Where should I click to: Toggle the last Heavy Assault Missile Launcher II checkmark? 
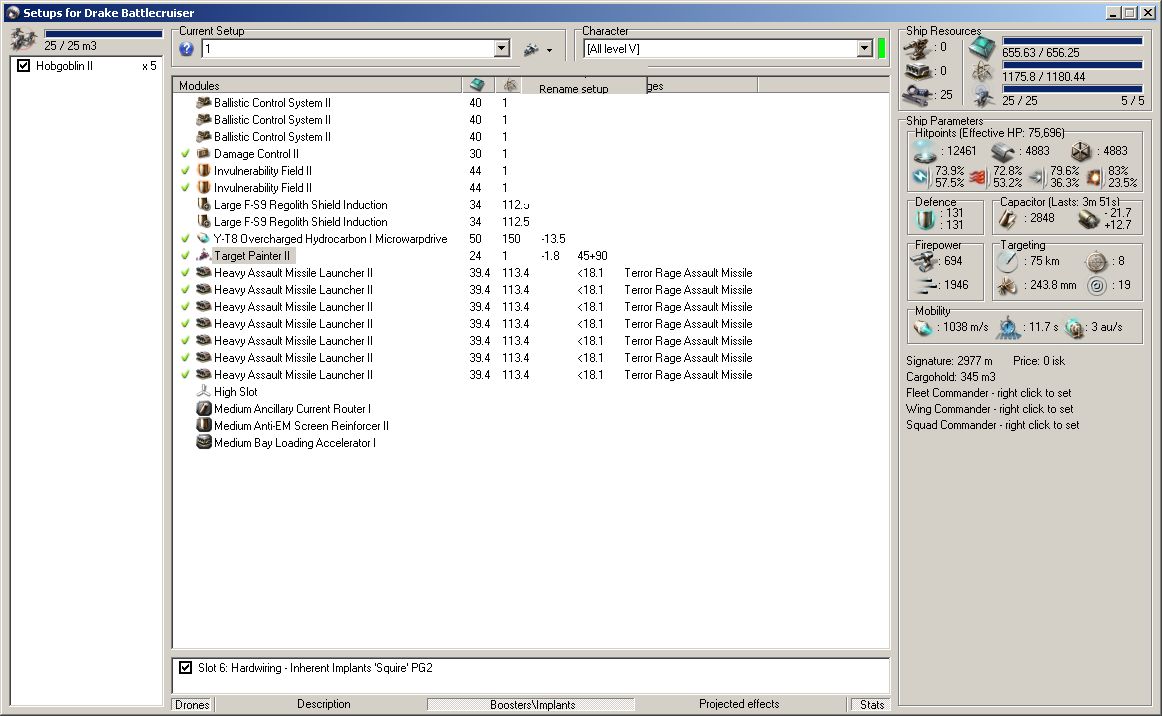click(x=185, y=375)
